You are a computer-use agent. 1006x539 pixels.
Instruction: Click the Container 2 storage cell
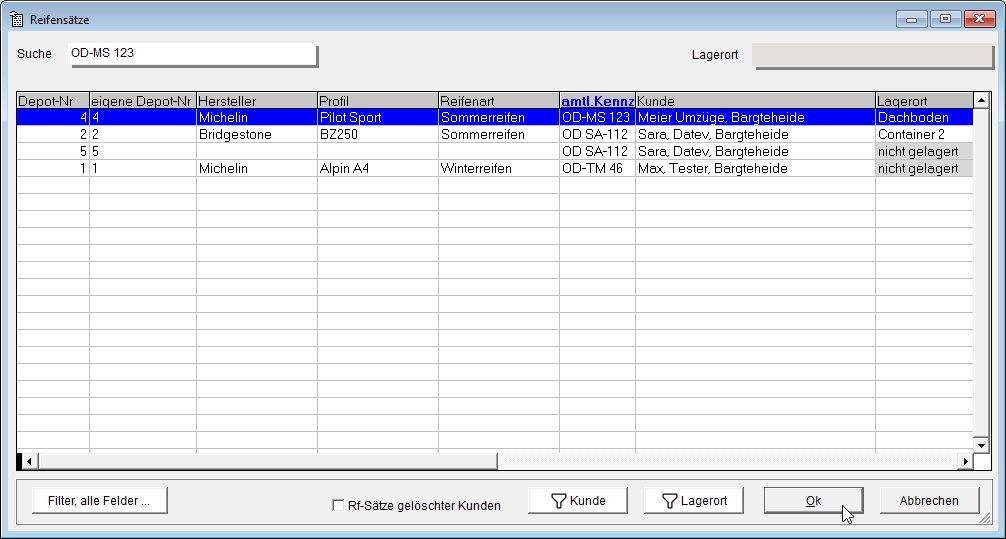pyautogui.click(x=924, y=135)
